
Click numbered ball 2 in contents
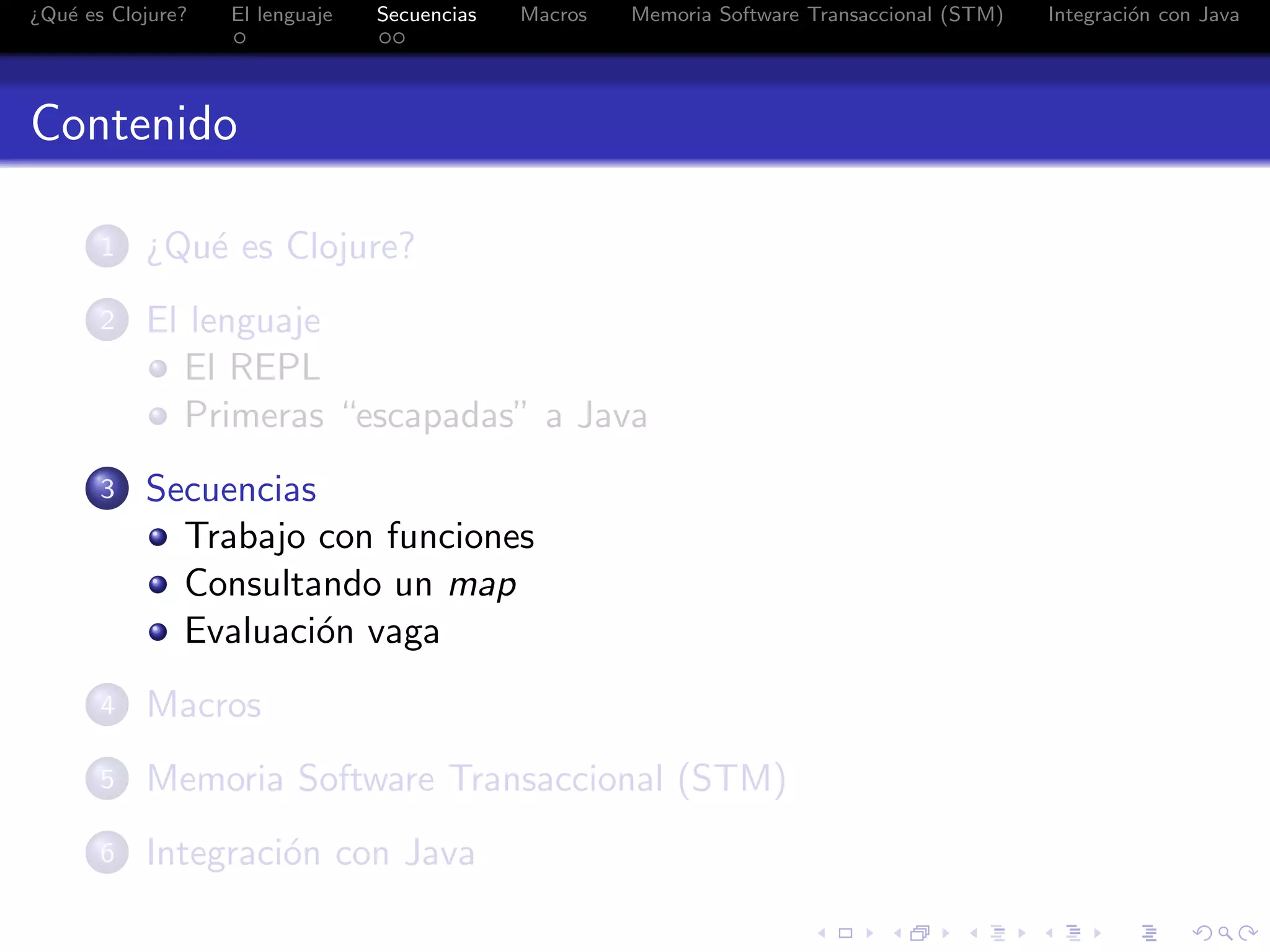107,320
